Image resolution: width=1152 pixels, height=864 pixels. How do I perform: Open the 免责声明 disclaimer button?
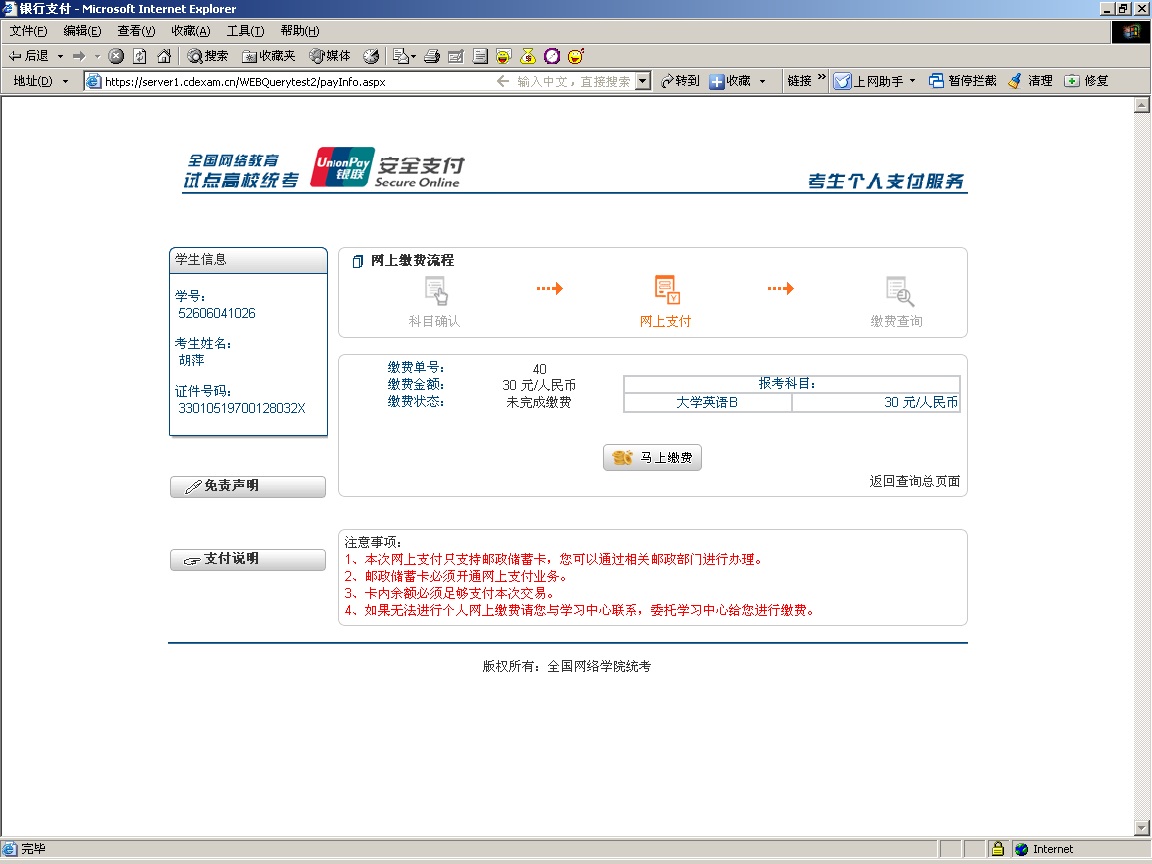[248, 486]
